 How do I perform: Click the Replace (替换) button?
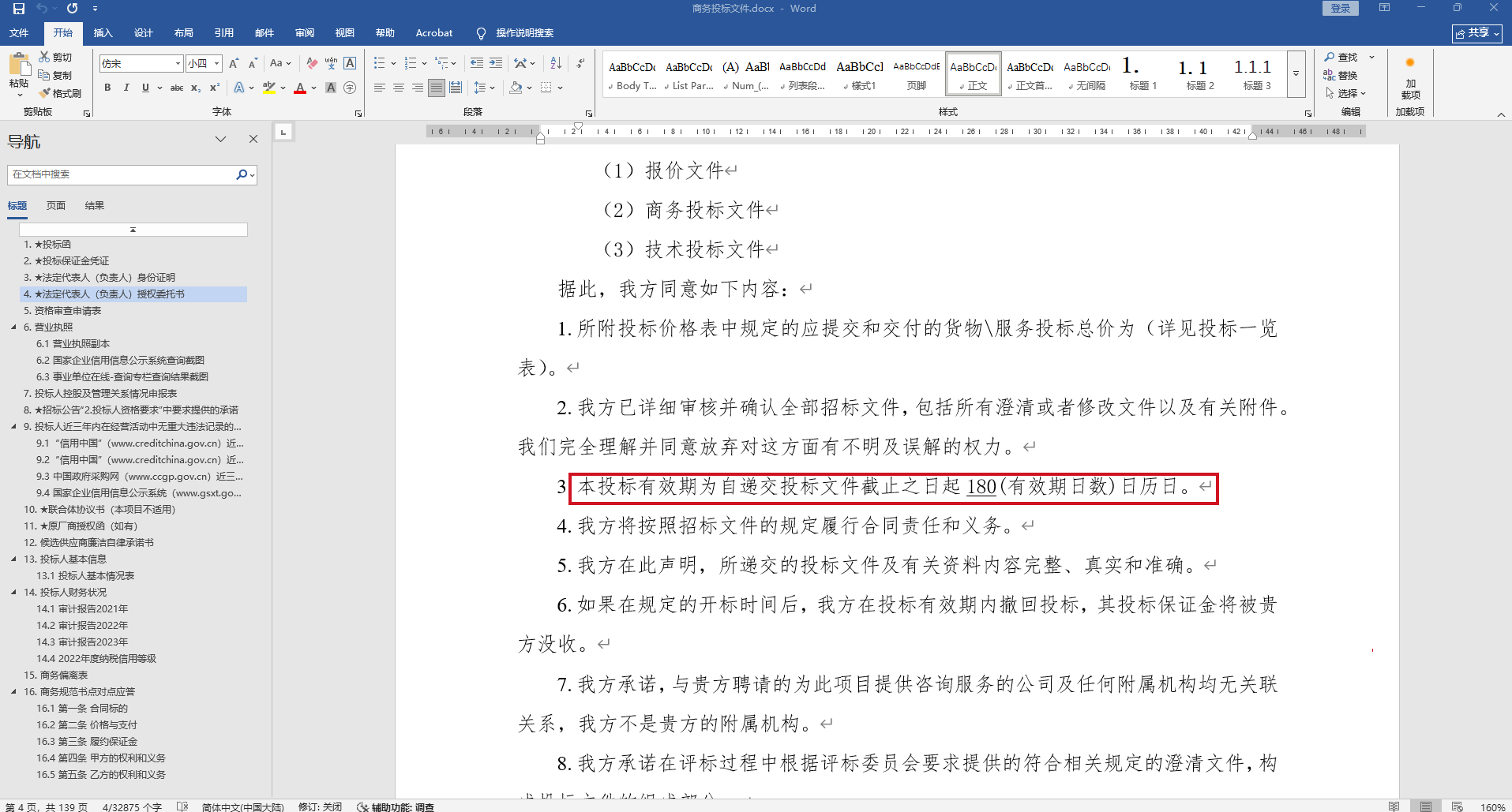(x=1341, y=75)
